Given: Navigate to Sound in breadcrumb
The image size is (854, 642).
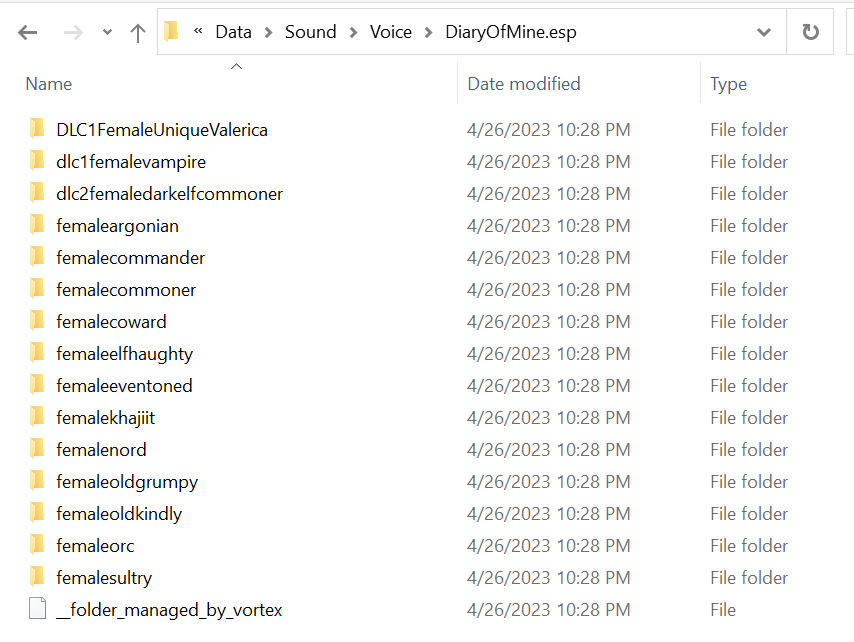Looking at the screenshot, I should tap(310, 32).
